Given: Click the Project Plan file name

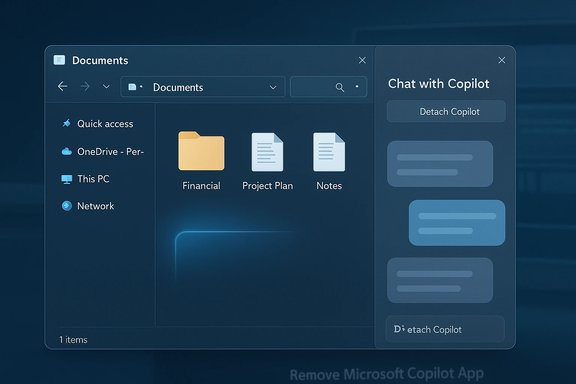Looking at the screenshot, I should pyautogui.click(x=267, y=186).
